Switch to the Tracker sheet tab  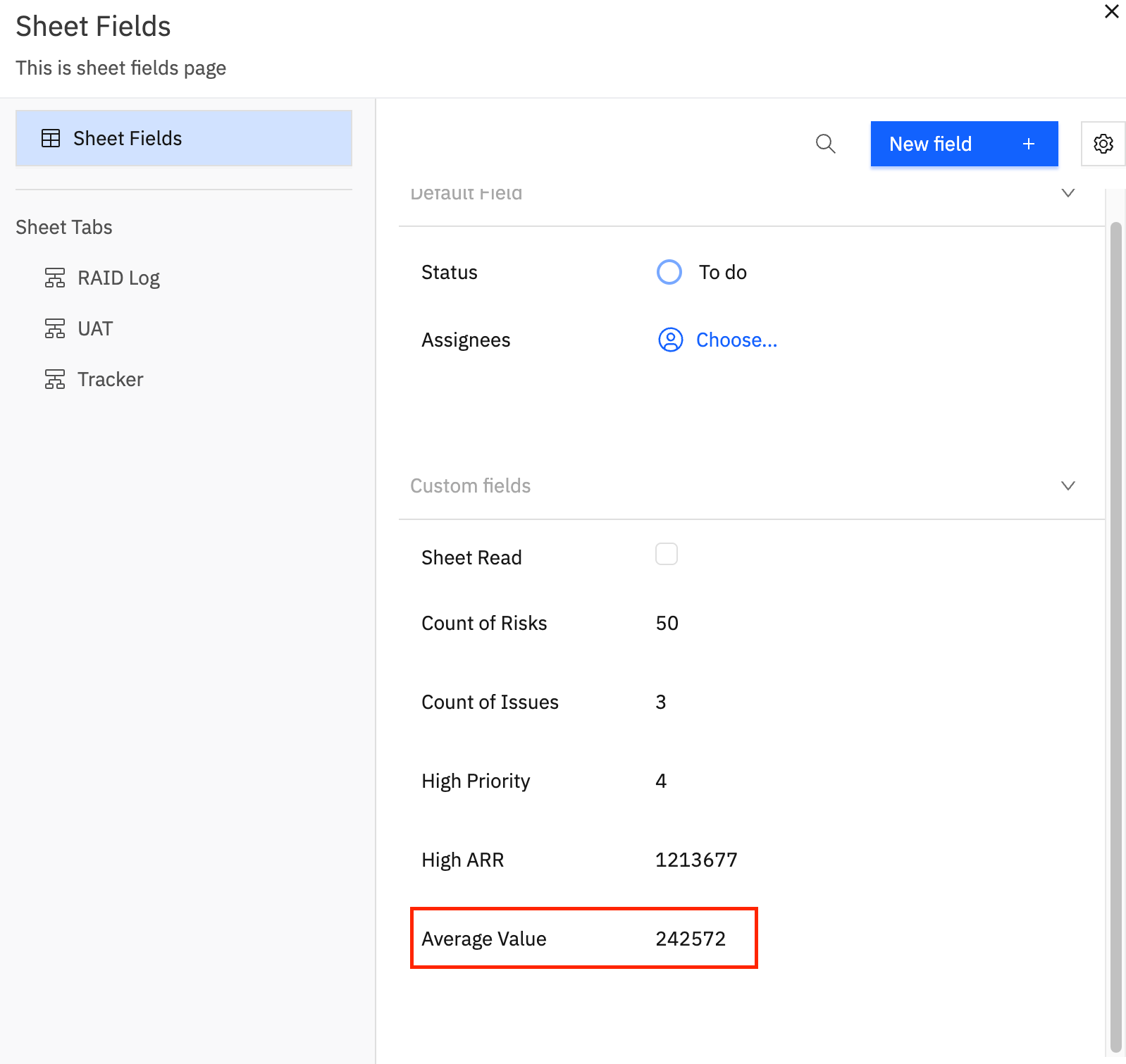click(110, 379)
